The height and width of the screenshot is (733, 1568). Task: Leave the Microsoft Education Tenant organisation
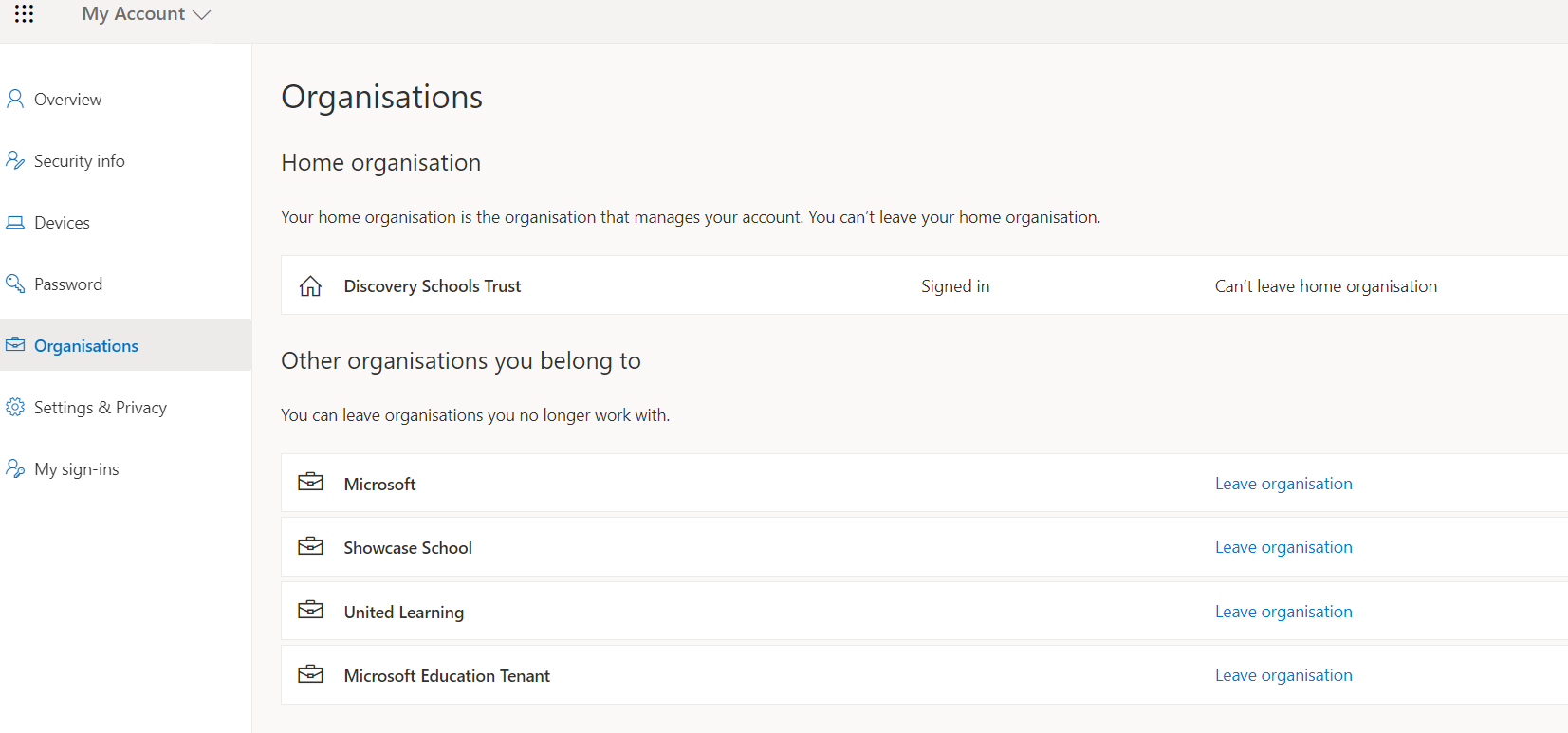(x=1283, y=675)
